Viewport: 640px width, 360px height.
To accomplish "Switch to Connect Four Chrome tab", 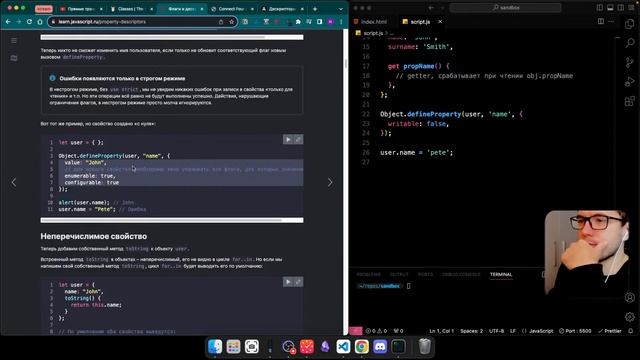I will (231, 9).
